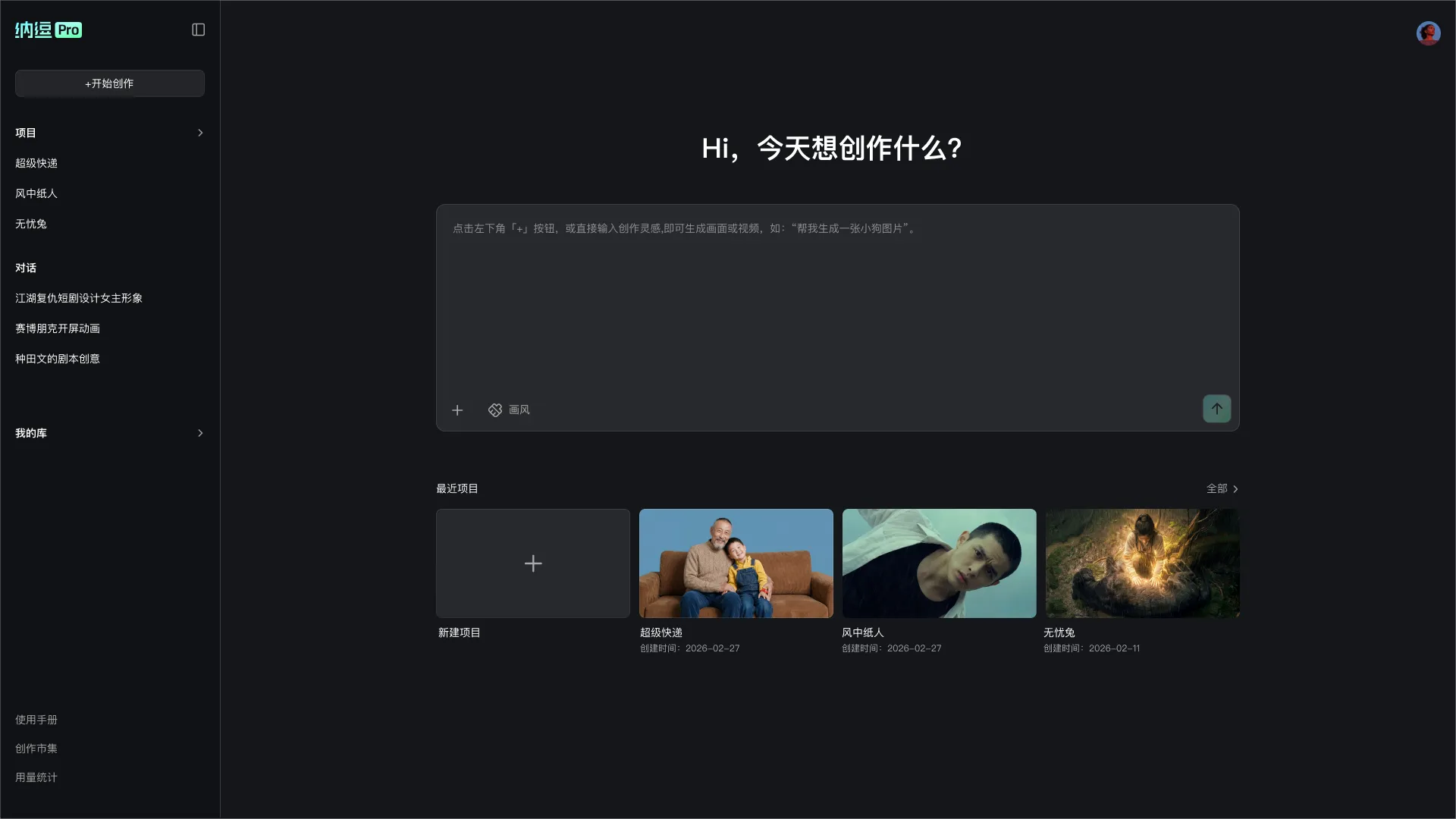The height and width of the screenshot is (819, 1456).
Task: Open attachment options with the plus icon
Action: 457,409
